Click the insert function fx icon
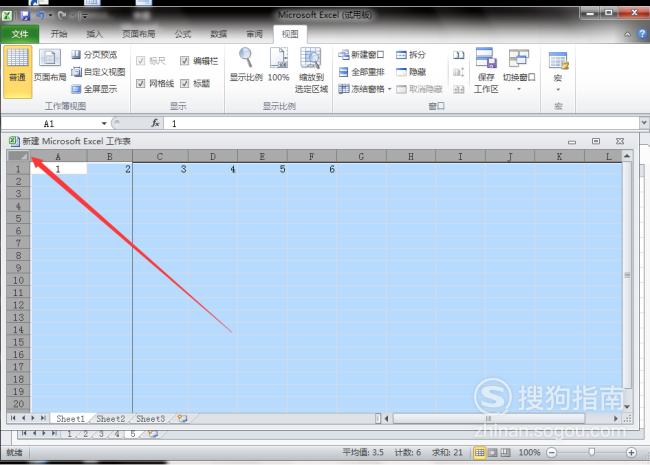 click(x=155, y=123)
